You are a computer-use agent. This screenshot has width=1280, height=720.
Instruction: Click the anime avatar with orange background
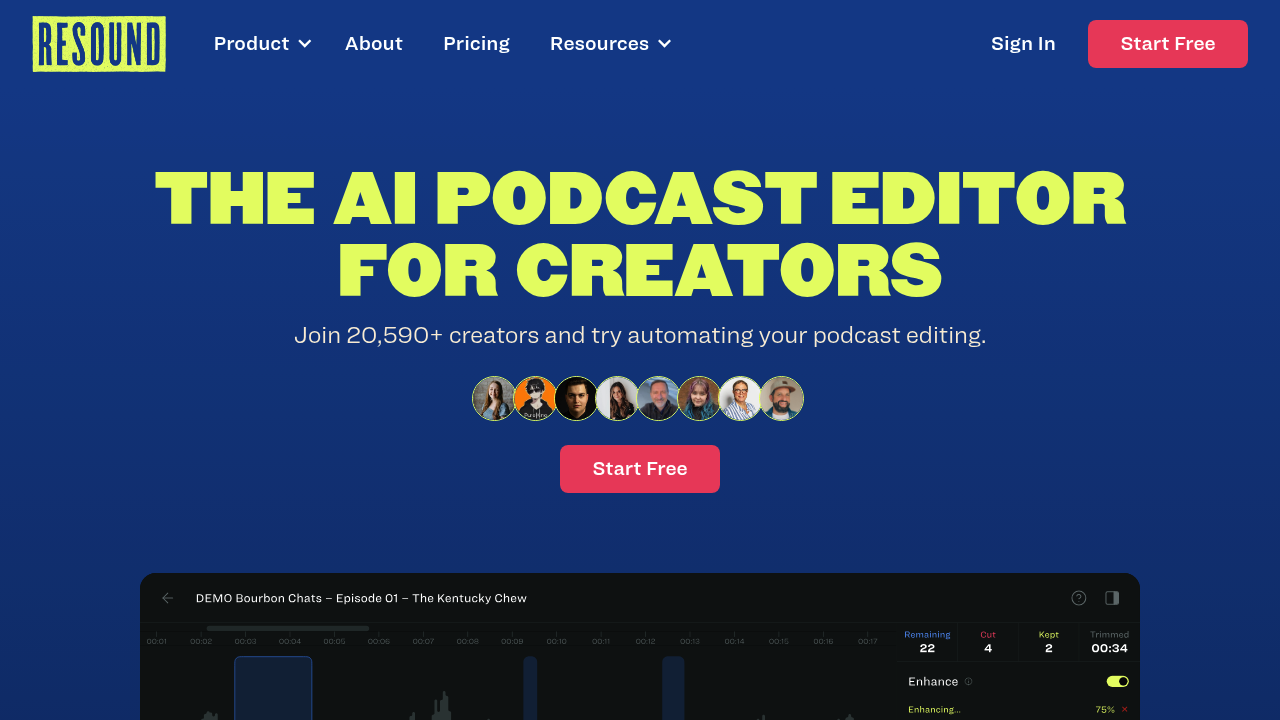click(535, 398)
